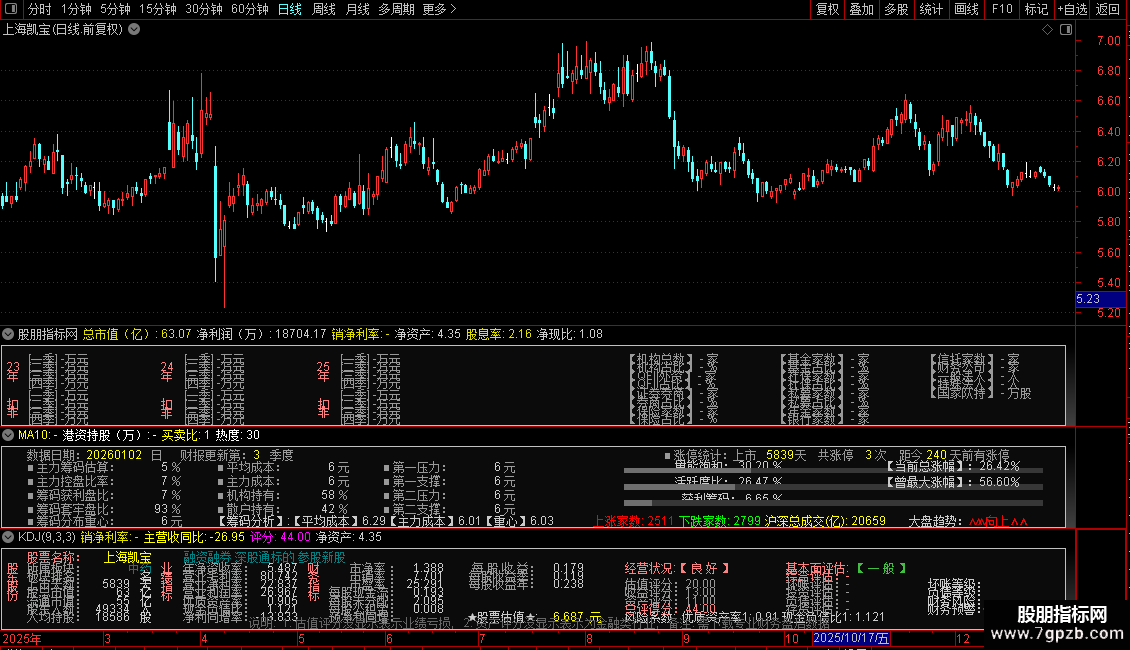The height and width of the screenshot is (650, 1130).
Task: Expand the MA10 indicator dropdown arrow
Action: (8, 435)
